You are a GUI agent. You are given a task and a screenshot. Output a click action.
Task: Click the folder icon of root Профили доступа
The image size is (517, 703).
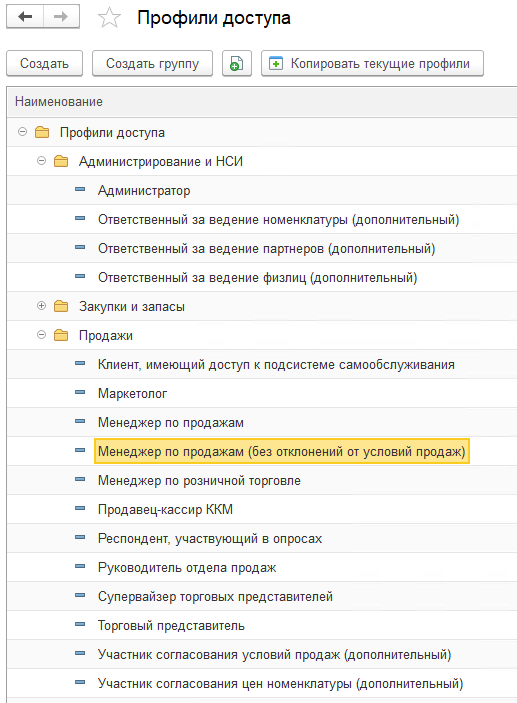point(42,132)
